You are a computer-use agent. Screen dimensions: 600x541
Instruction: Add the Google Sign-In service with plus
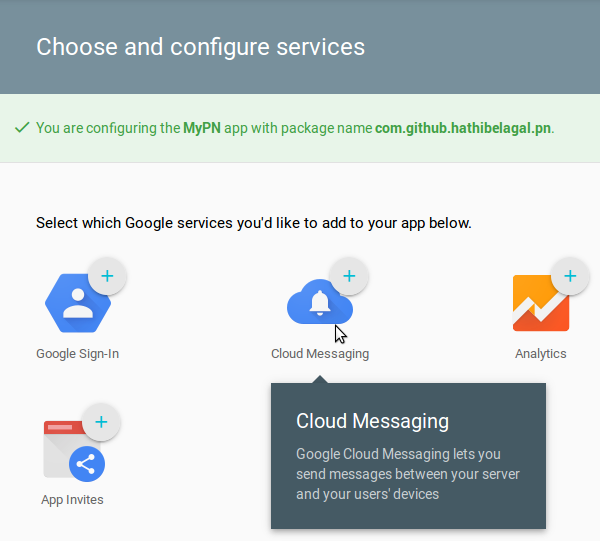pyautogui.click(x=107, y=276)
